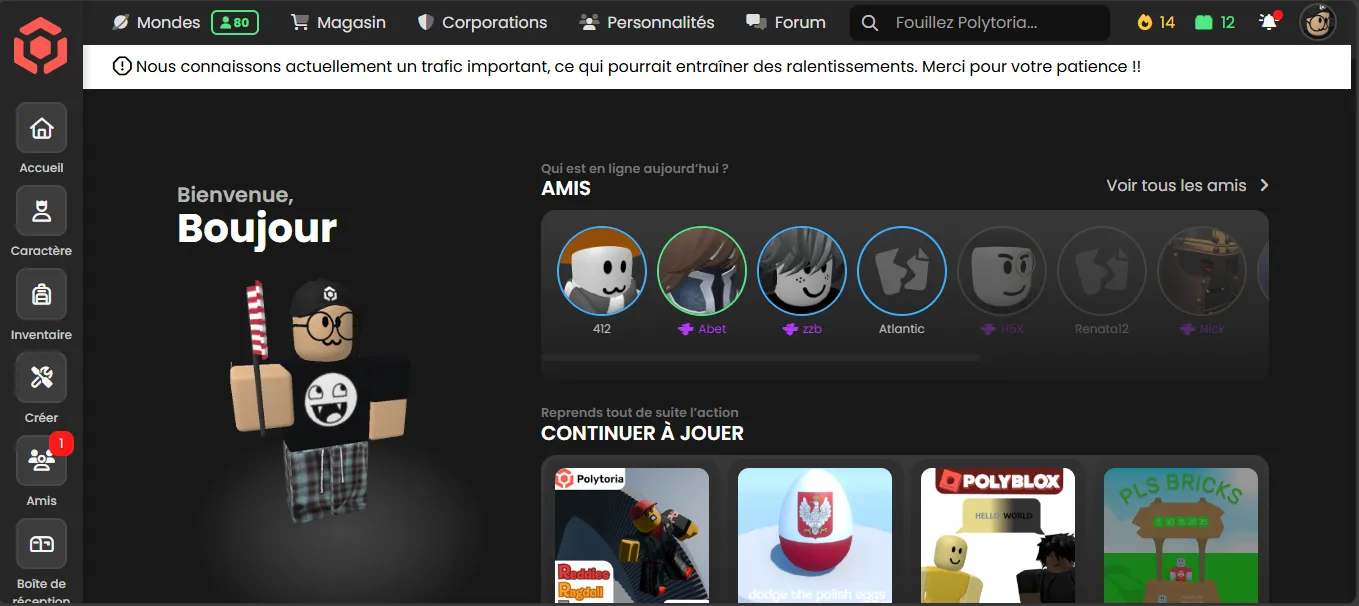Screen dimensions: 1359x606
Task: Open the user profile avatar in the top bar
Action: pos(1317,22)
